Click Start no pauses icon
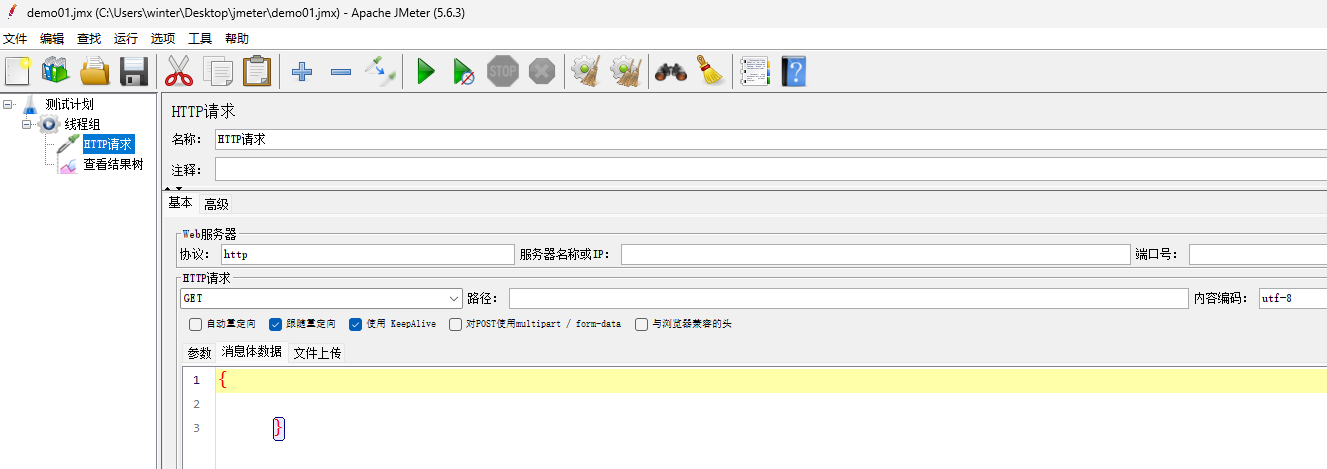 pos(463,71)
